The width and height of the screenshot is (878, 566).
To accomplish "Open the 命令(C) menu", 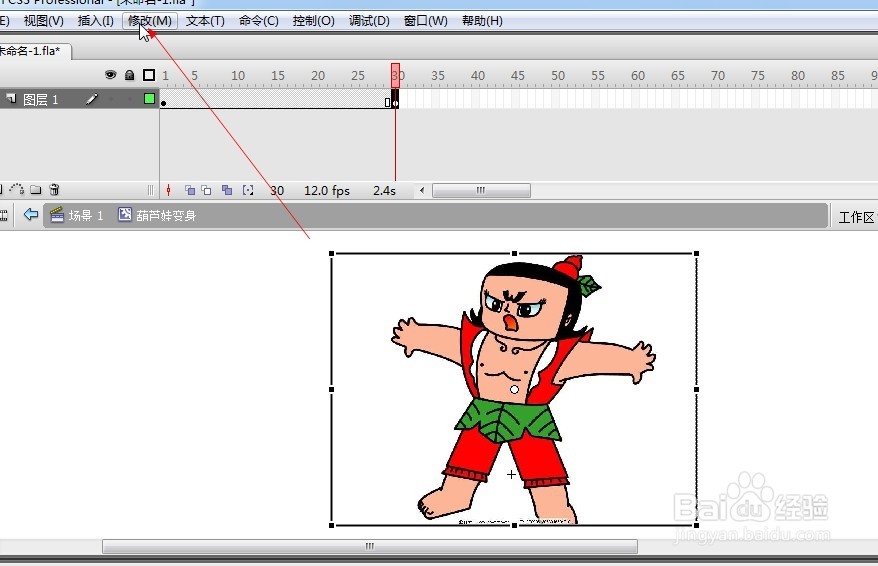I will (259, 21).
